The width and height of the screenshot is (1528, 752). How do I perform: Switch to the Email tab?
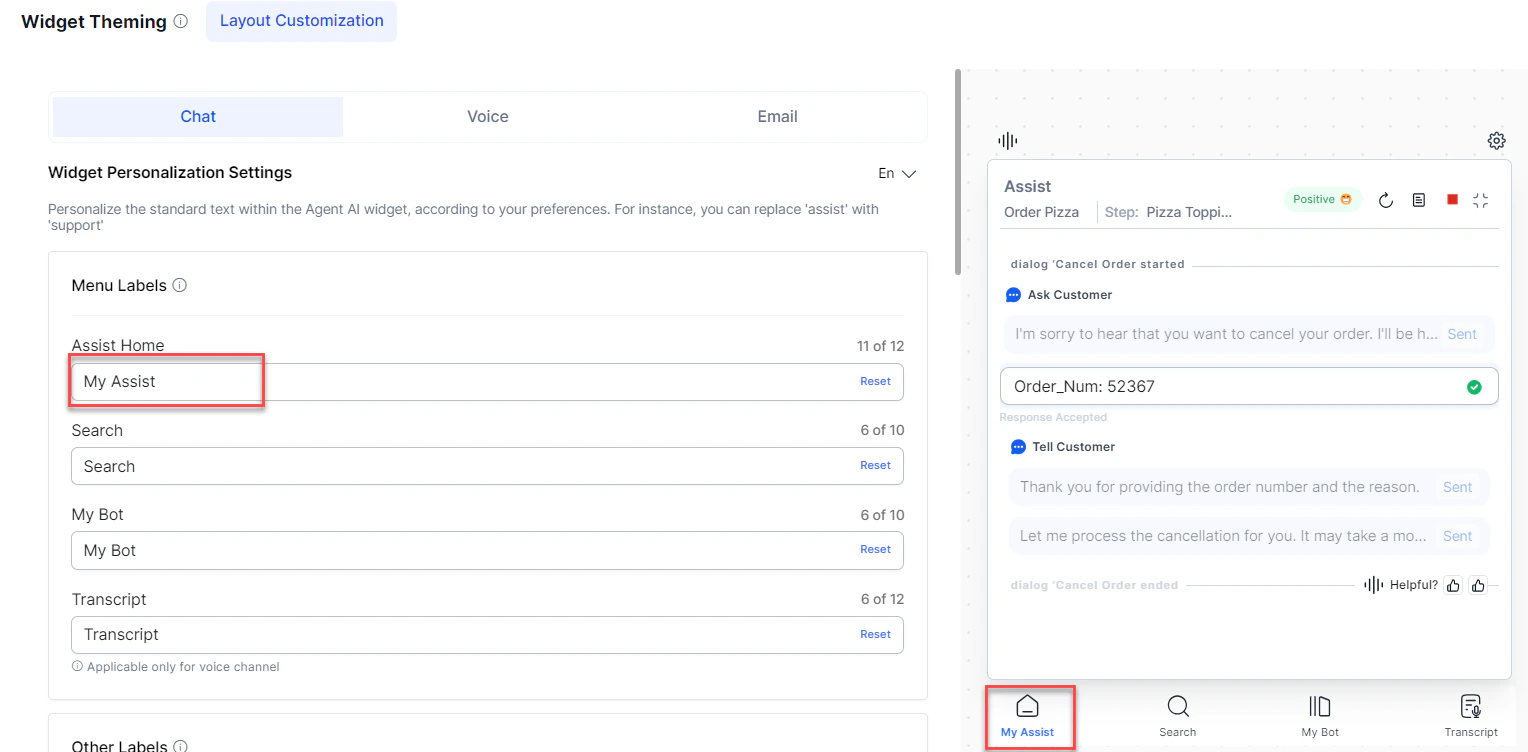pos(777,117)
